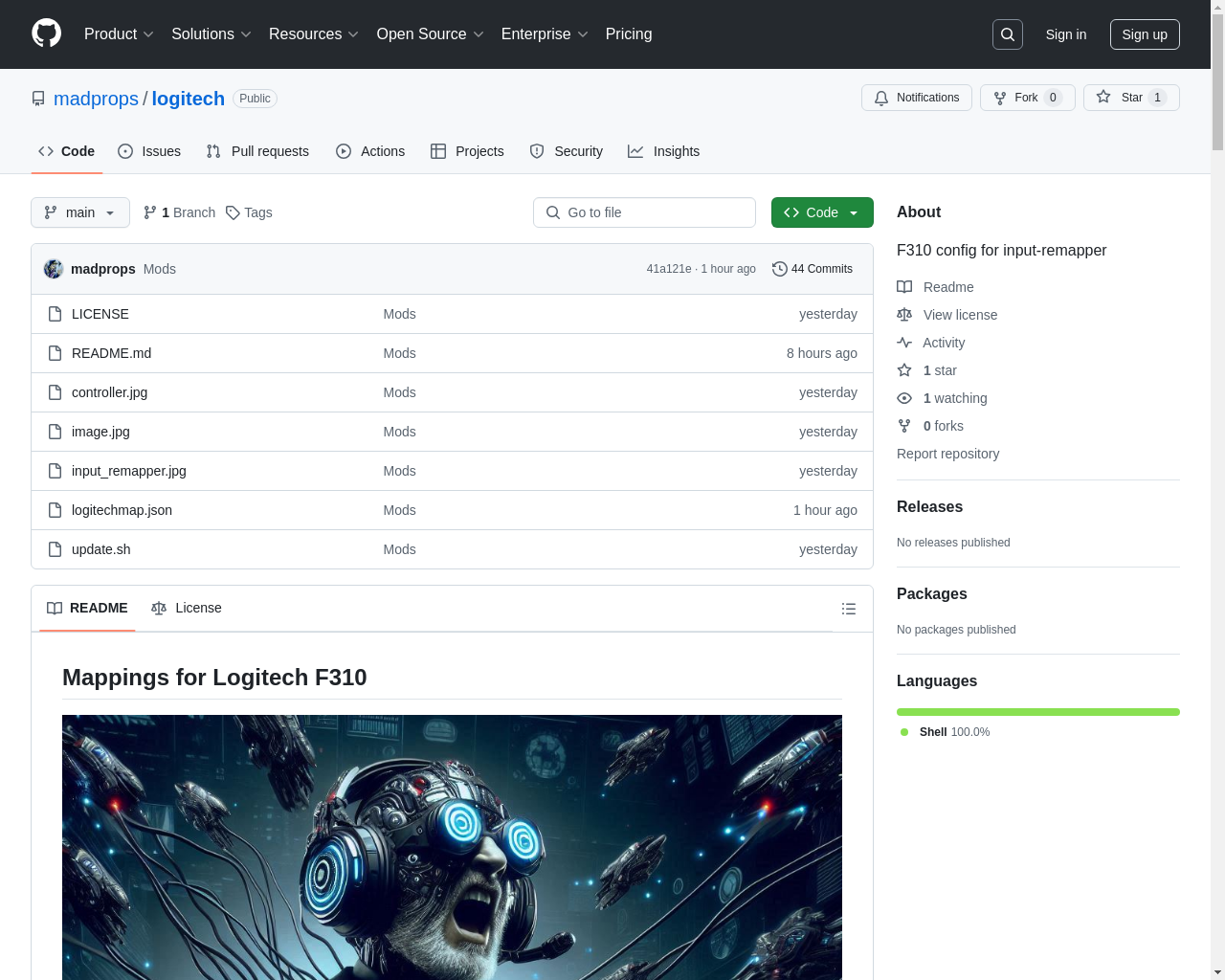Open the LICENSE file
The image size is (1225, 980).
100,314
